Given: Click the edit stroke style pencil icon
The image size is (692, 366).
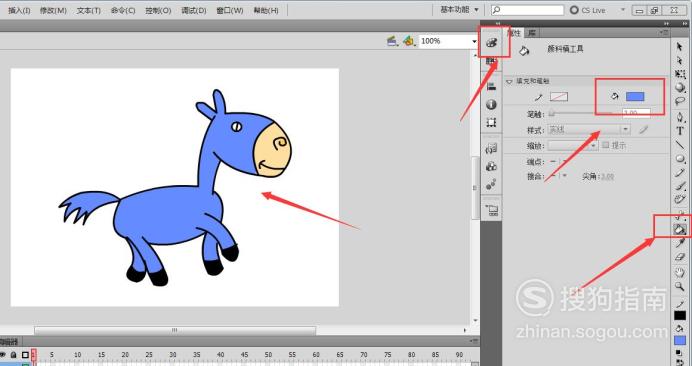Looking at the screenshot, I should (644, 129).
